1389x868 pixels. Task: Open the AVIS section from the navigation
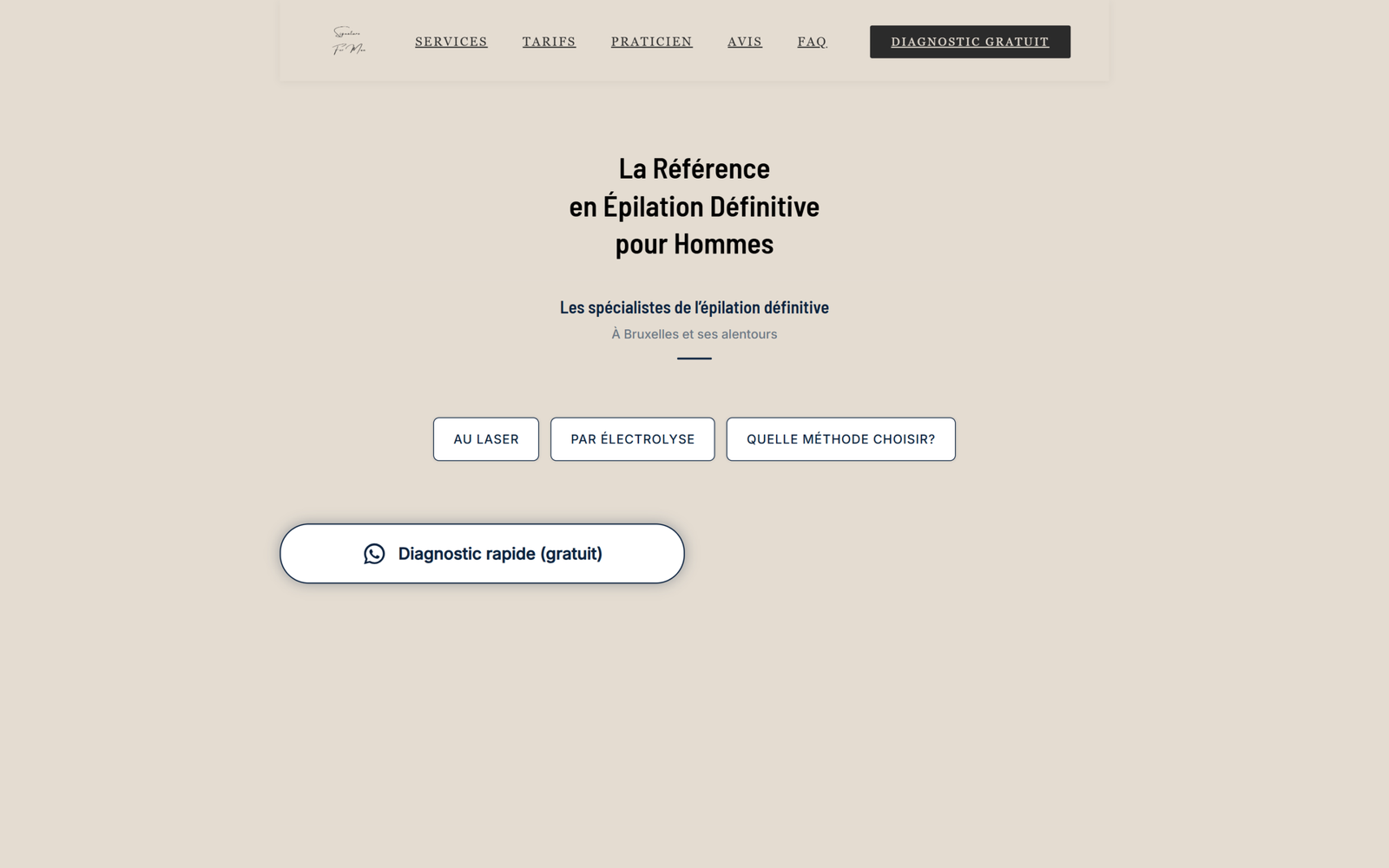tap(745, 41)
